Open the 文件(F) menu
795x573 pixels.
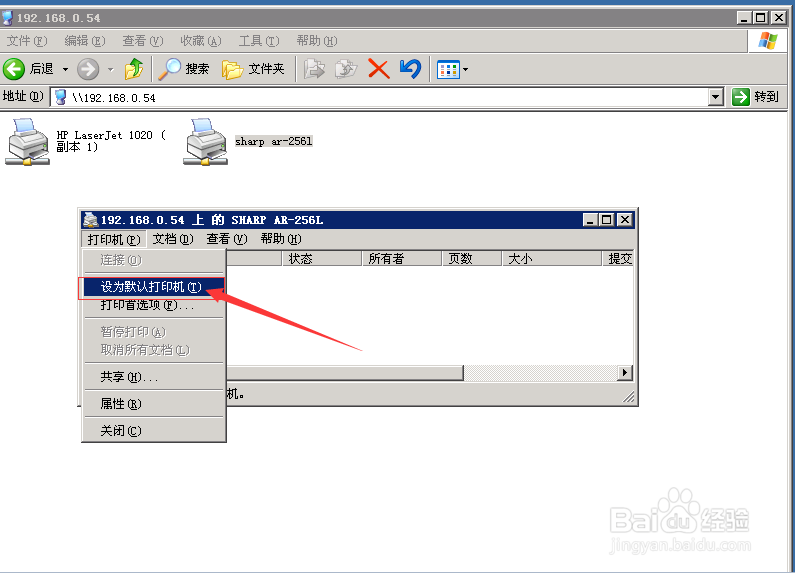coord(27,41)
